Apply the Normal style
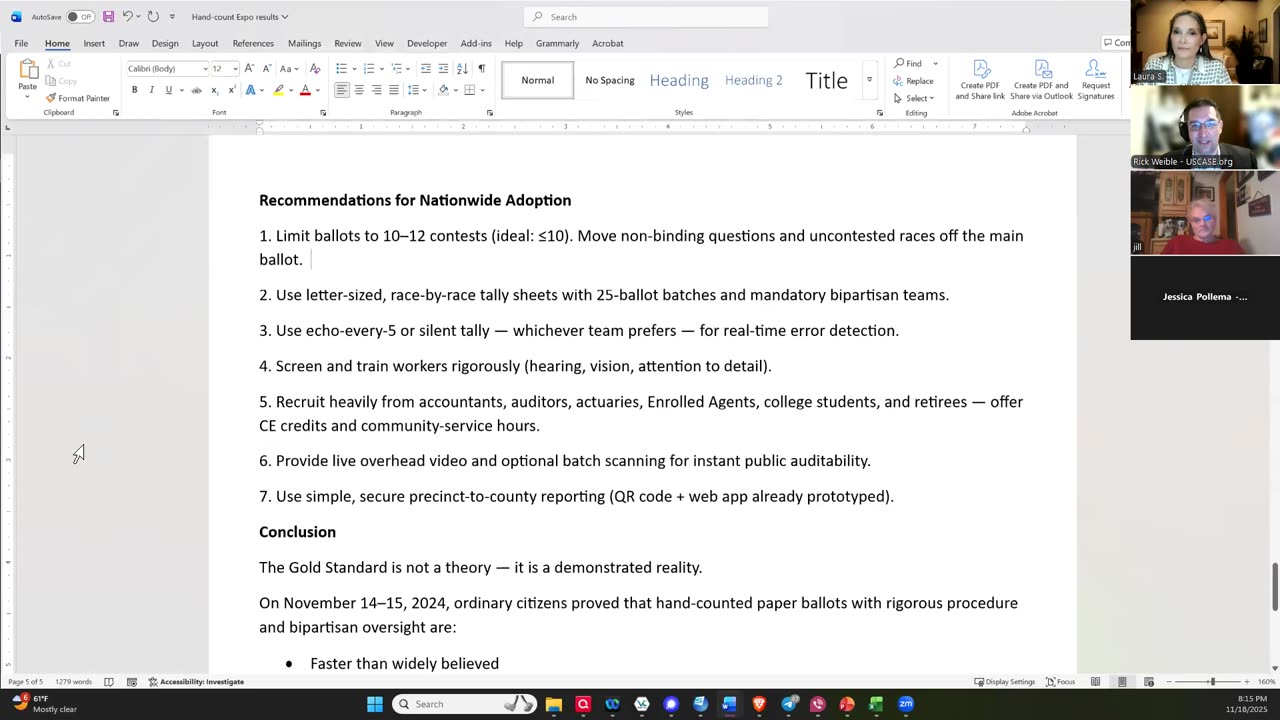Viewport: 1280px width, 720px height. pyautogui.click(x=538, y=80)
